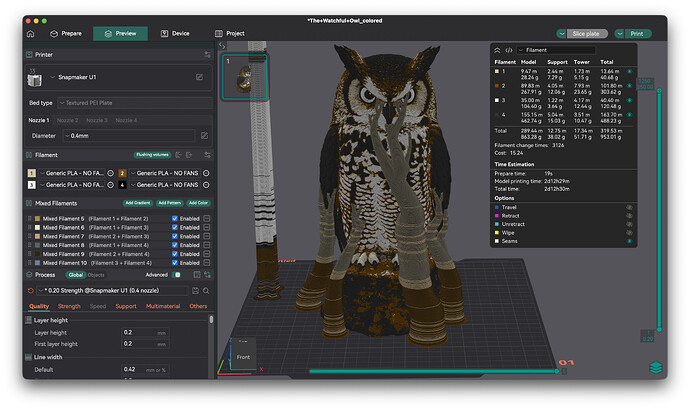Save the process preset icon
Viewport: 690px width, 409px height.
click(195, 291)
